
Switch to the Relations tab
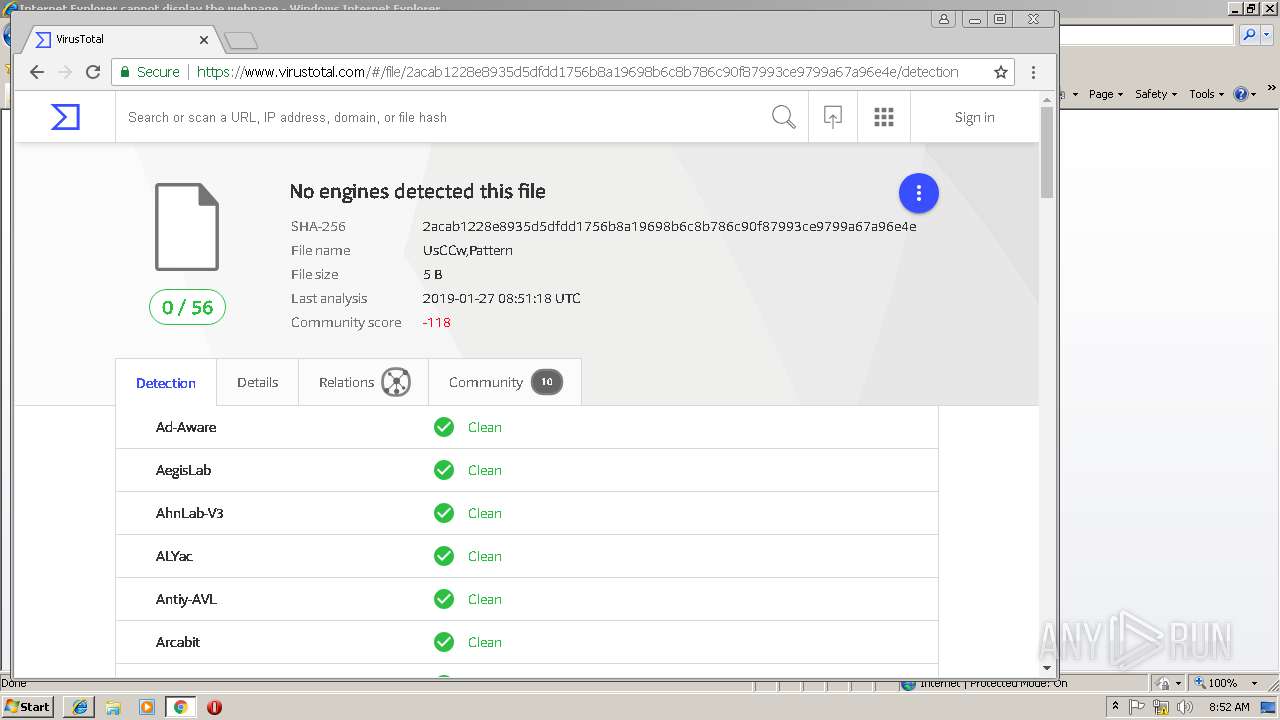[364, 382]
